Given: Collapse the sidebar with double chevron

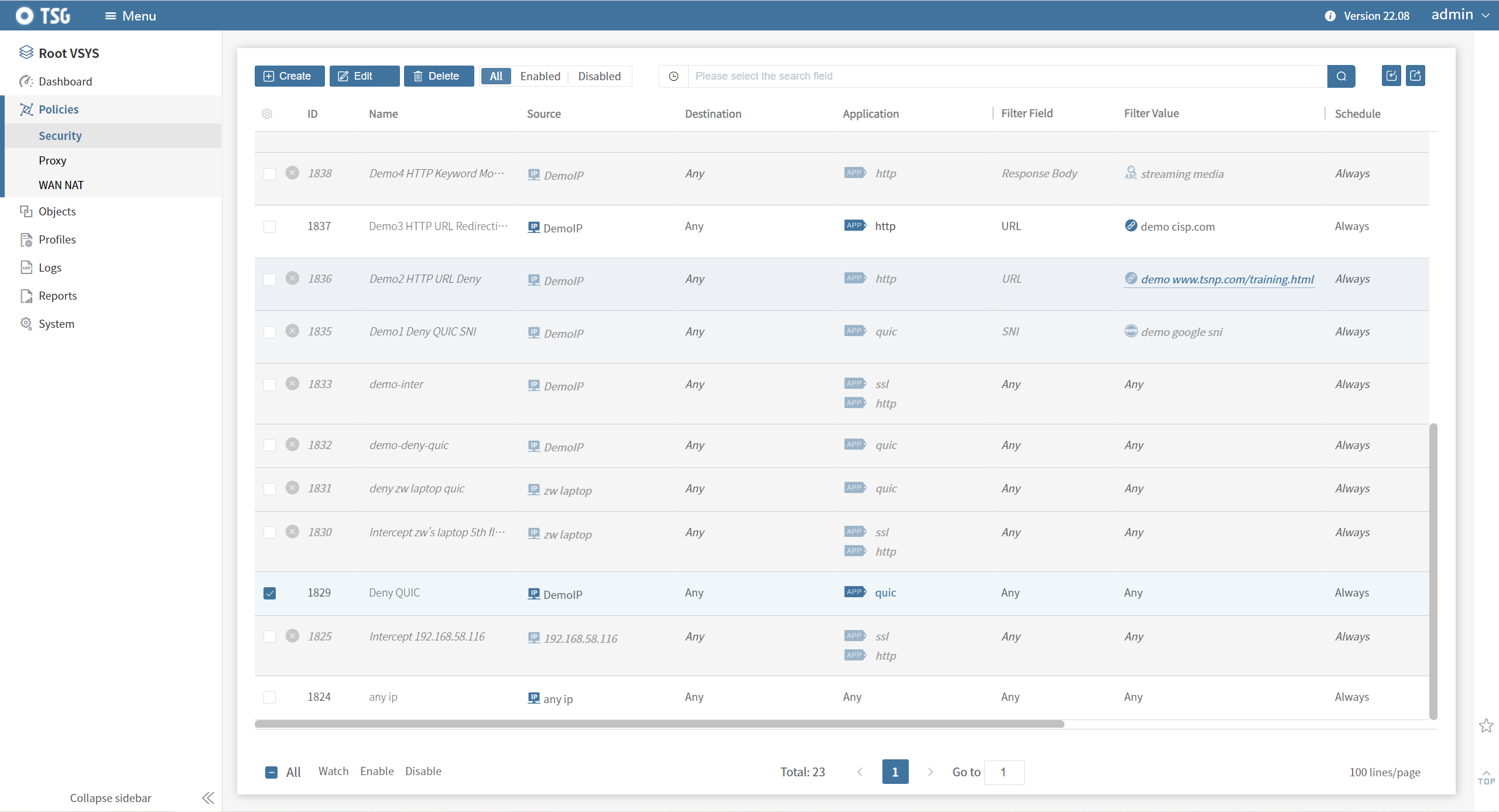Looking at the screenshot, I should tap(208, 798).
